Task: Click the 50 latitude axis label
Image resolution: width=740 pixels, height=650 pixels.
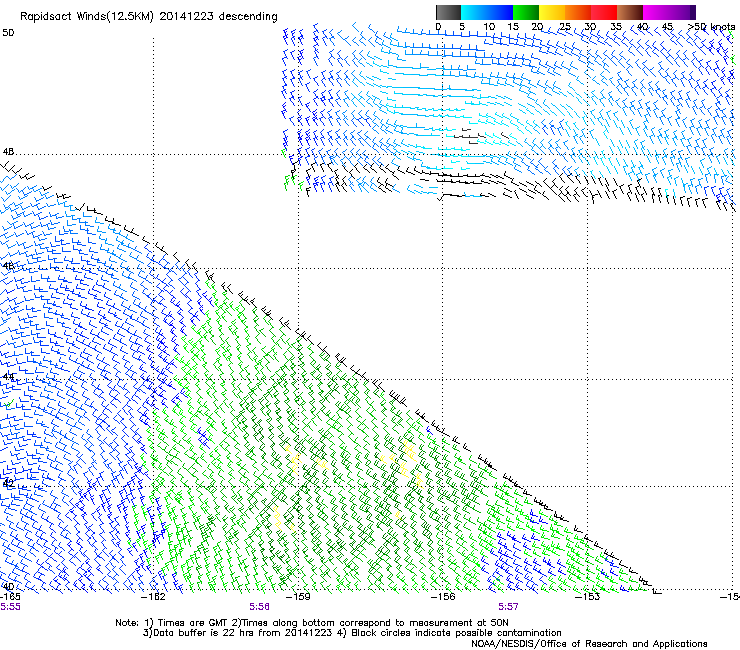Action: (8, 33)
